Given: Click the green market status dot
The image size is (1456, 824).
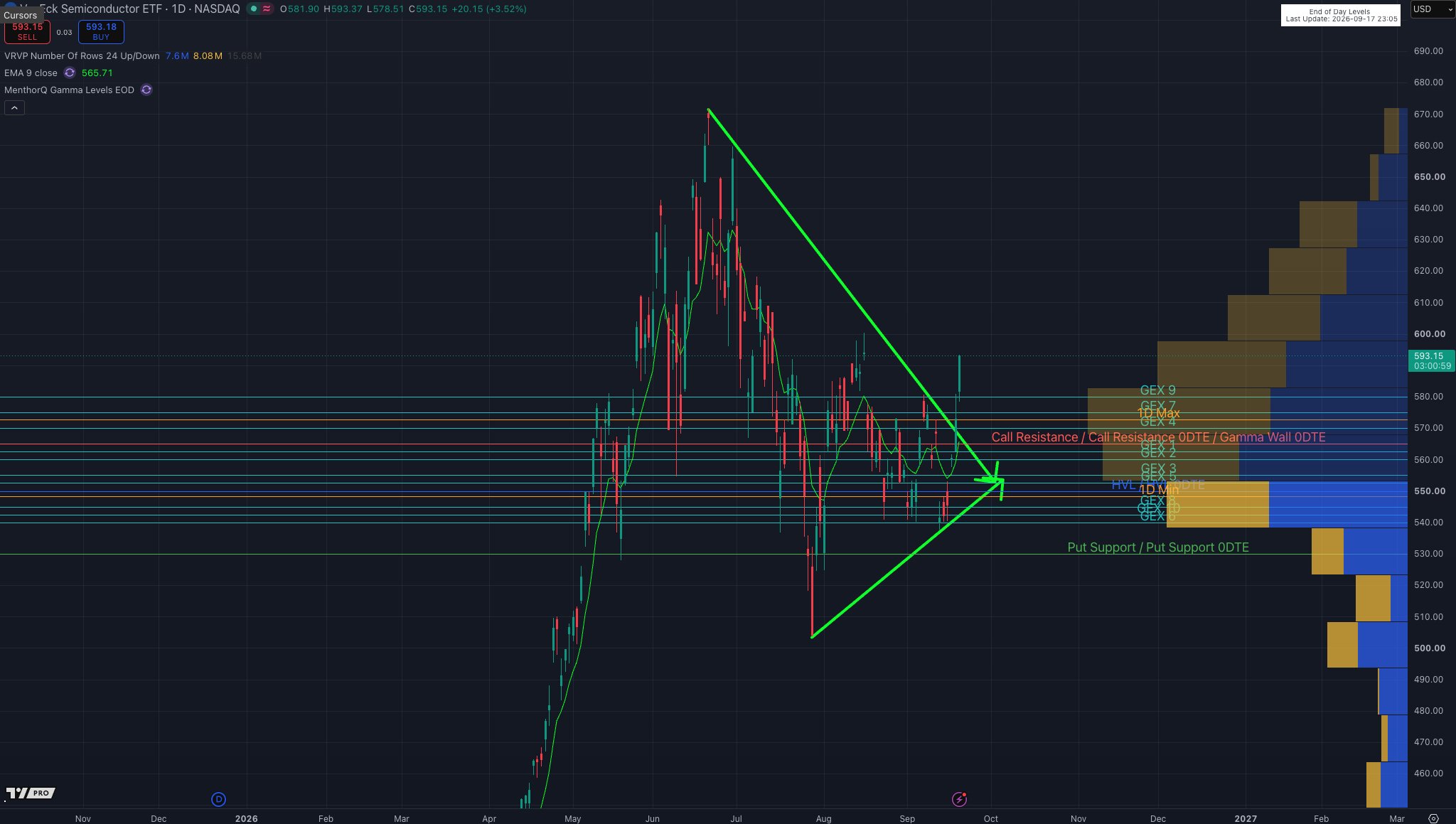Looking at the screenshot, I should (254, 9).
